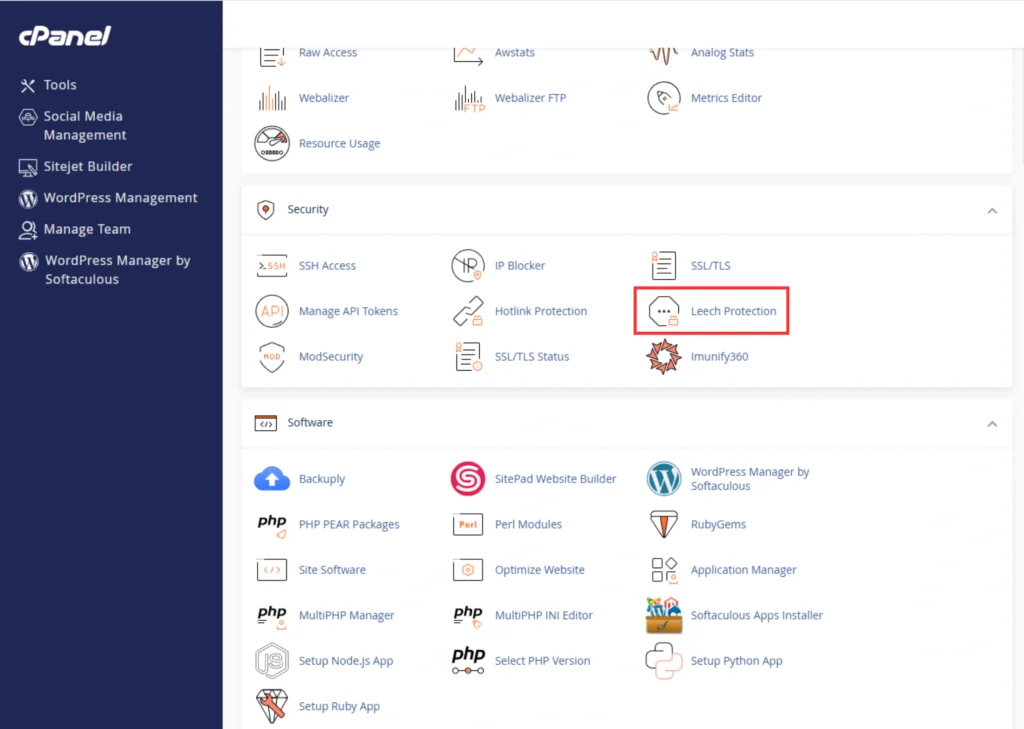The image size is (1024, 729).
Task: Click the WordPress Manager by Softaculous icon in Software
Action: pyautogui.click(x=664, y=479)
